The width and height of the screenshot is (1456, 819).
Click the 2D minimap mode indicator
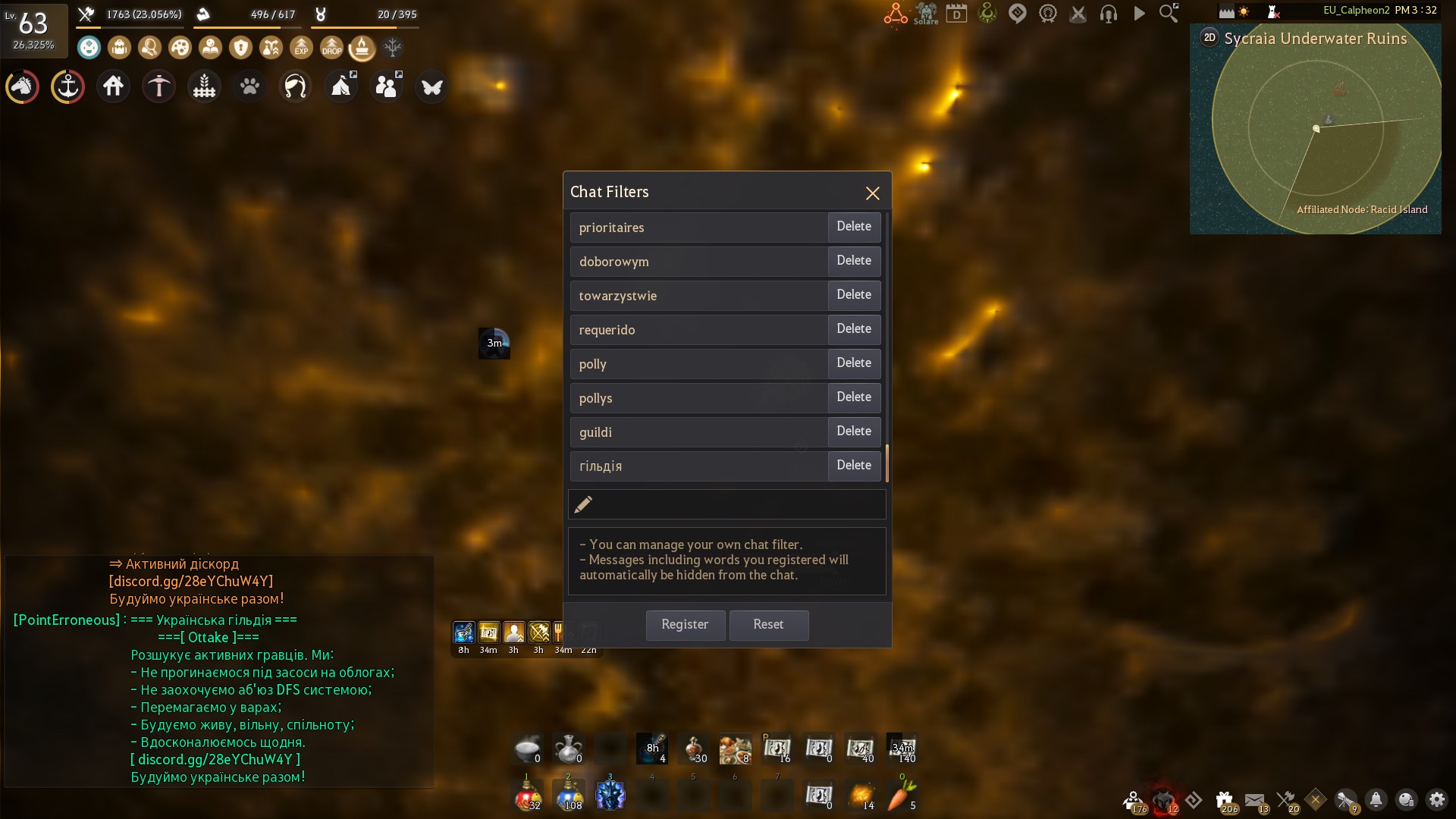pyautogui.click(x=1209, y=36)
